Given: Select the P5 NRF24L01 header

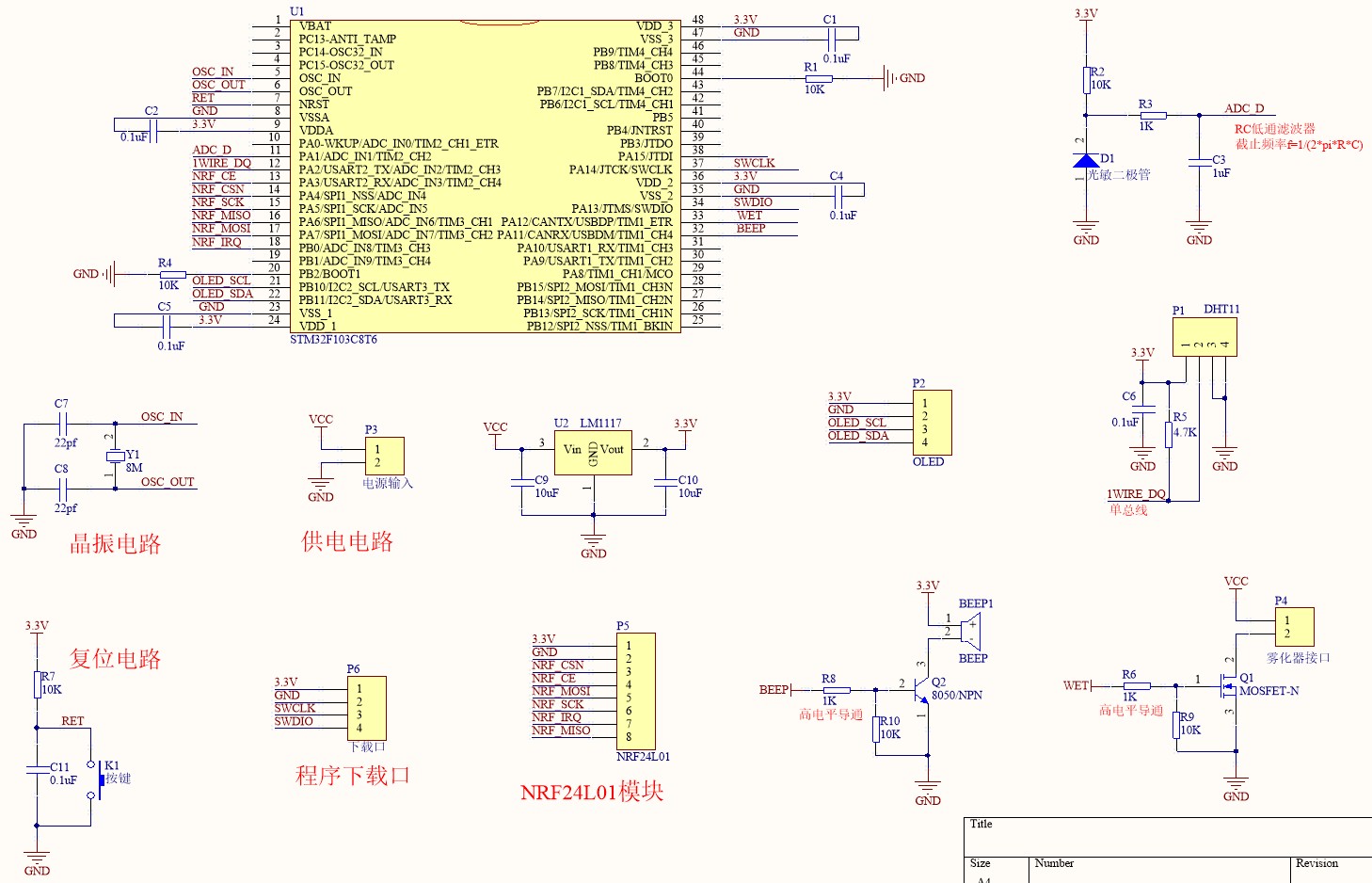Looking at the screenshot, I should (x=635, y=691).
